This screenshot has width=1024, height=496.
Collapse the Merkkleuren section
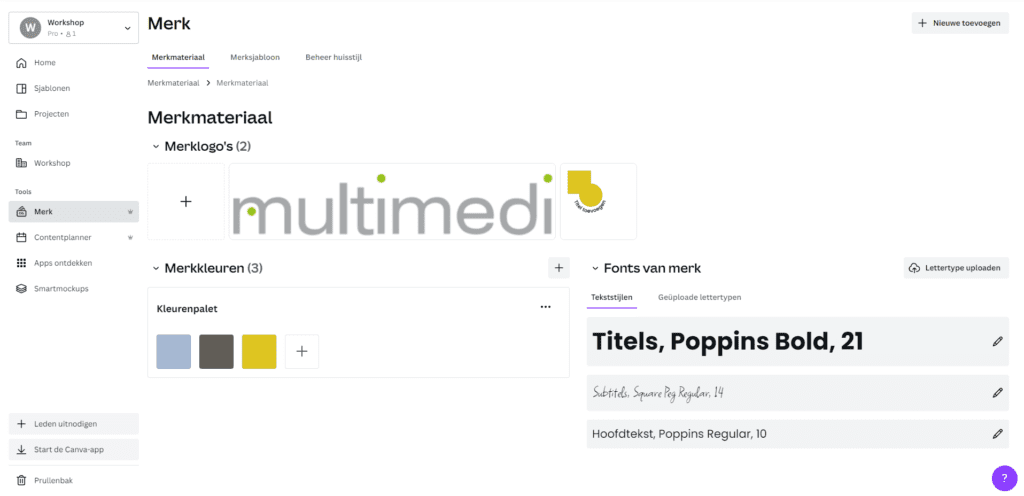point(155,268)
